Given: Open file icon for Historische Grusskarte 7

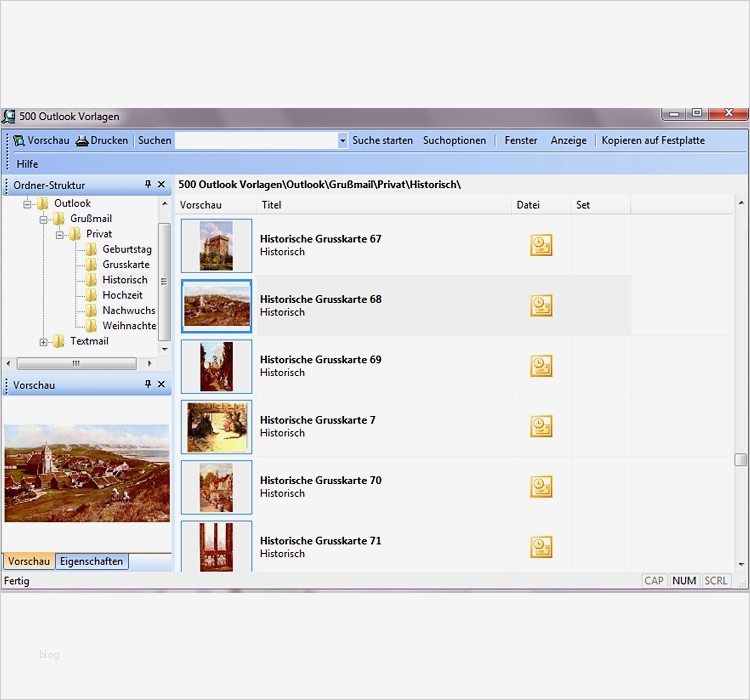Looking at the screenshot, I should [541, 426].
